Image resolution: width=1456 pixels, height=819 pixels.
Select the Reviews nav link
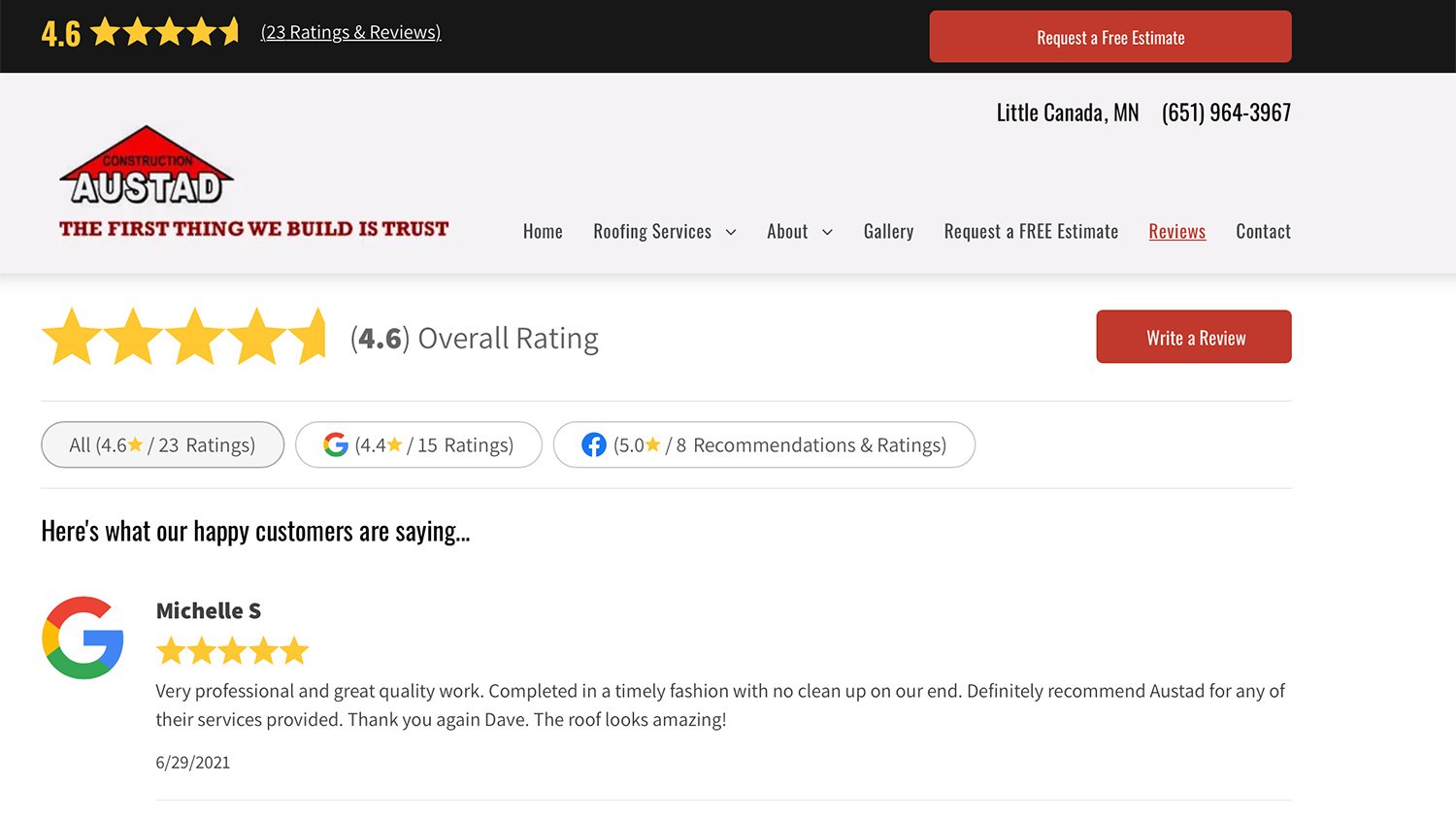[x=1176, y=231]
